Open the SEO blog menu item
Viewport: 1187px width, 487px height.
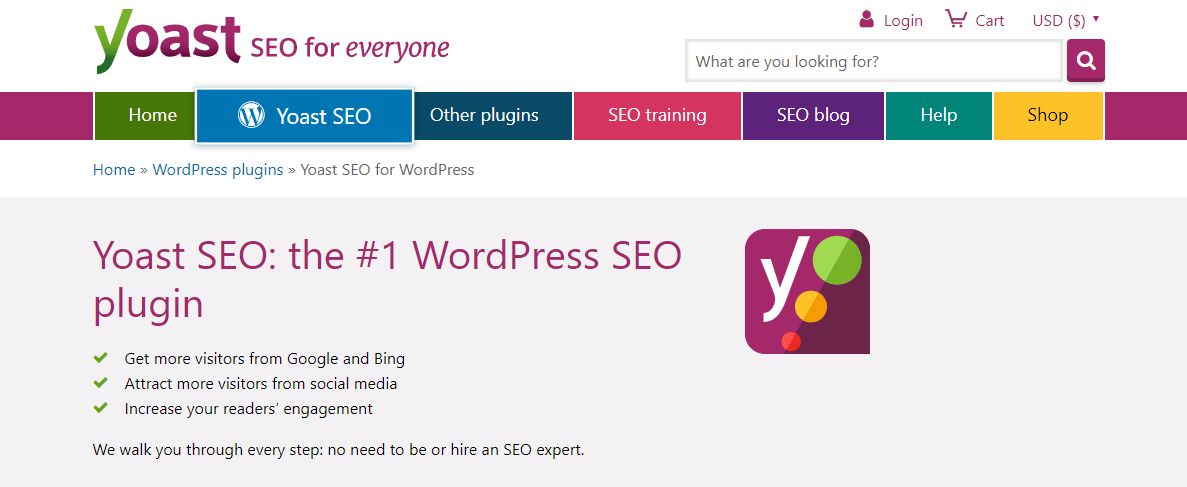(x=813, y=115)
